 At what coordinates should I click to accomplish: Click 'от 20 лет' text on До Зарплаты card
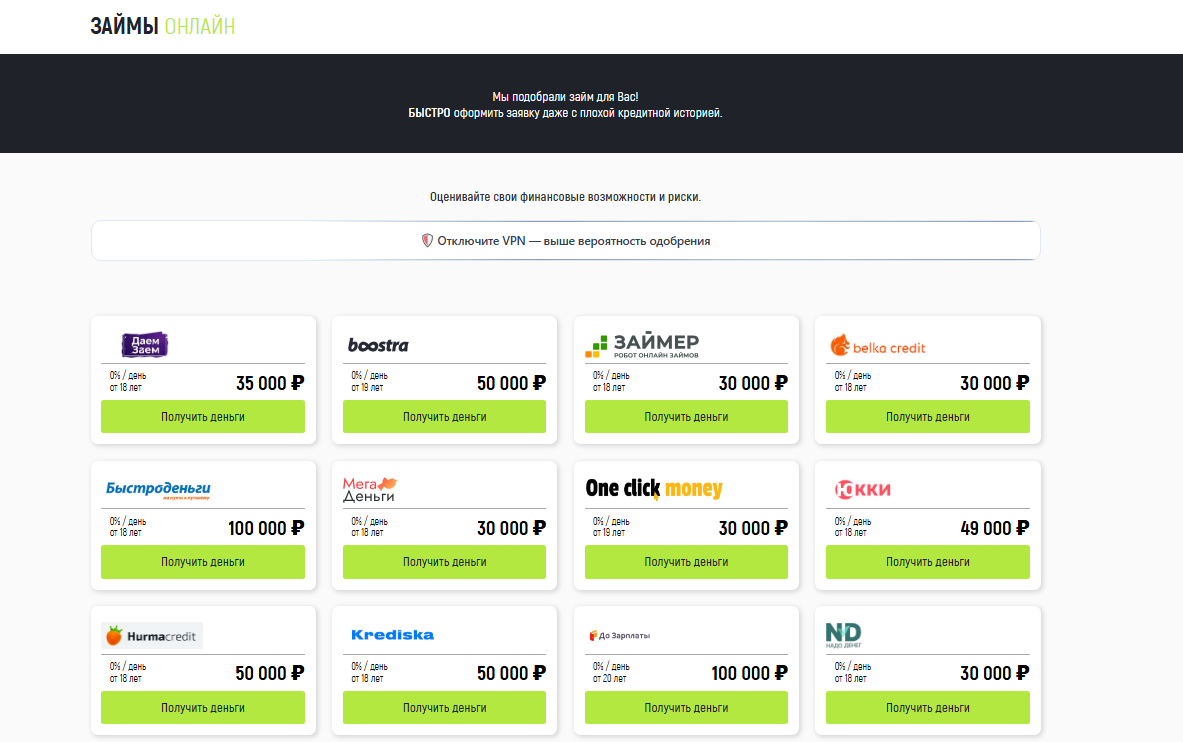coord(609,678)
